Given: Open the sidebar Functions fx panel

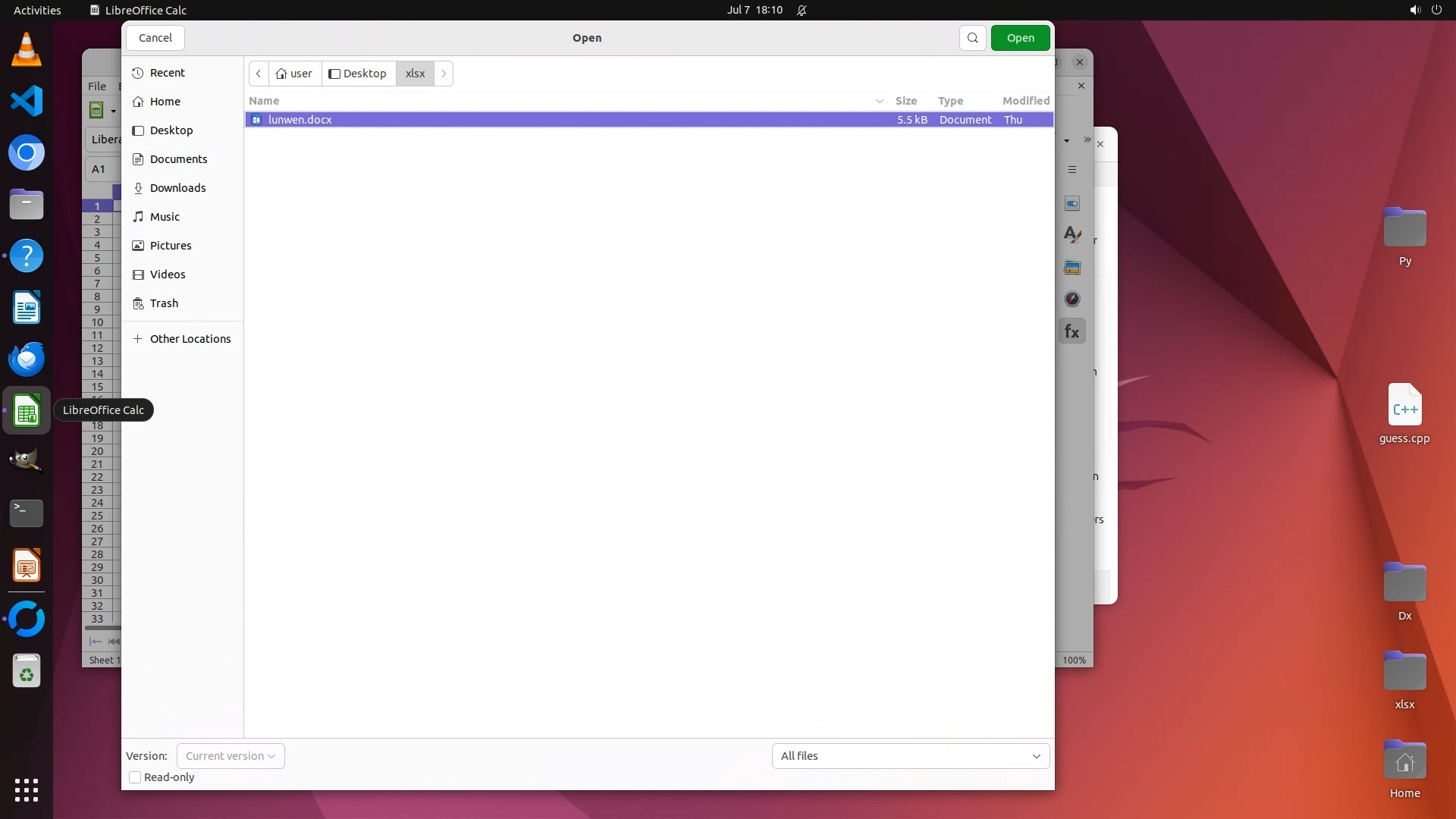Looking at the screenshot, I should point(1072,331).
